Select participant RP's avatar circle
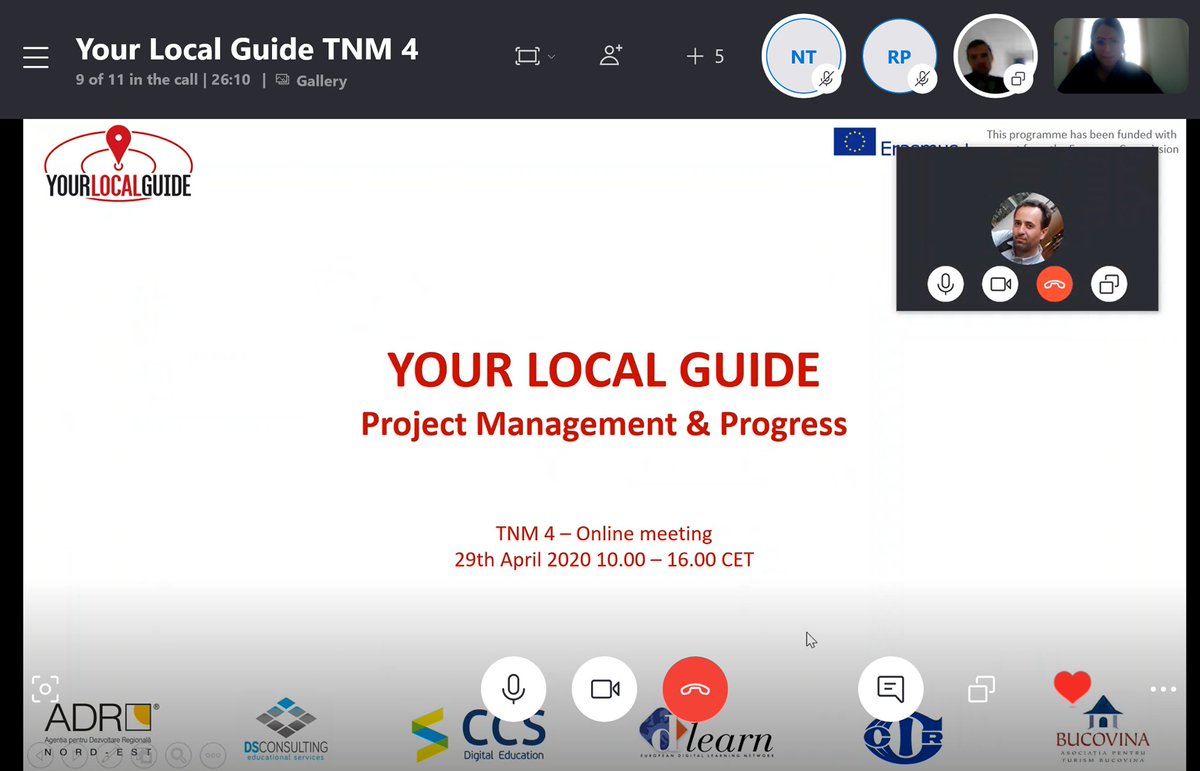 tap(899, 55)
